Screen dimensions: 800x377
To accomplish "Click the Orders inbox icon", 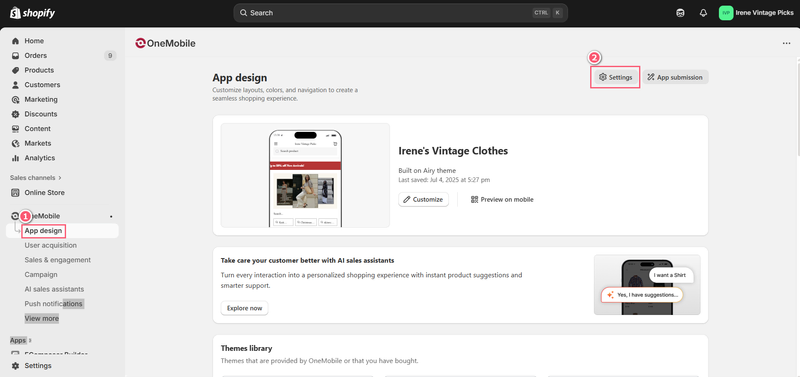I will click(x=15, y=56).
